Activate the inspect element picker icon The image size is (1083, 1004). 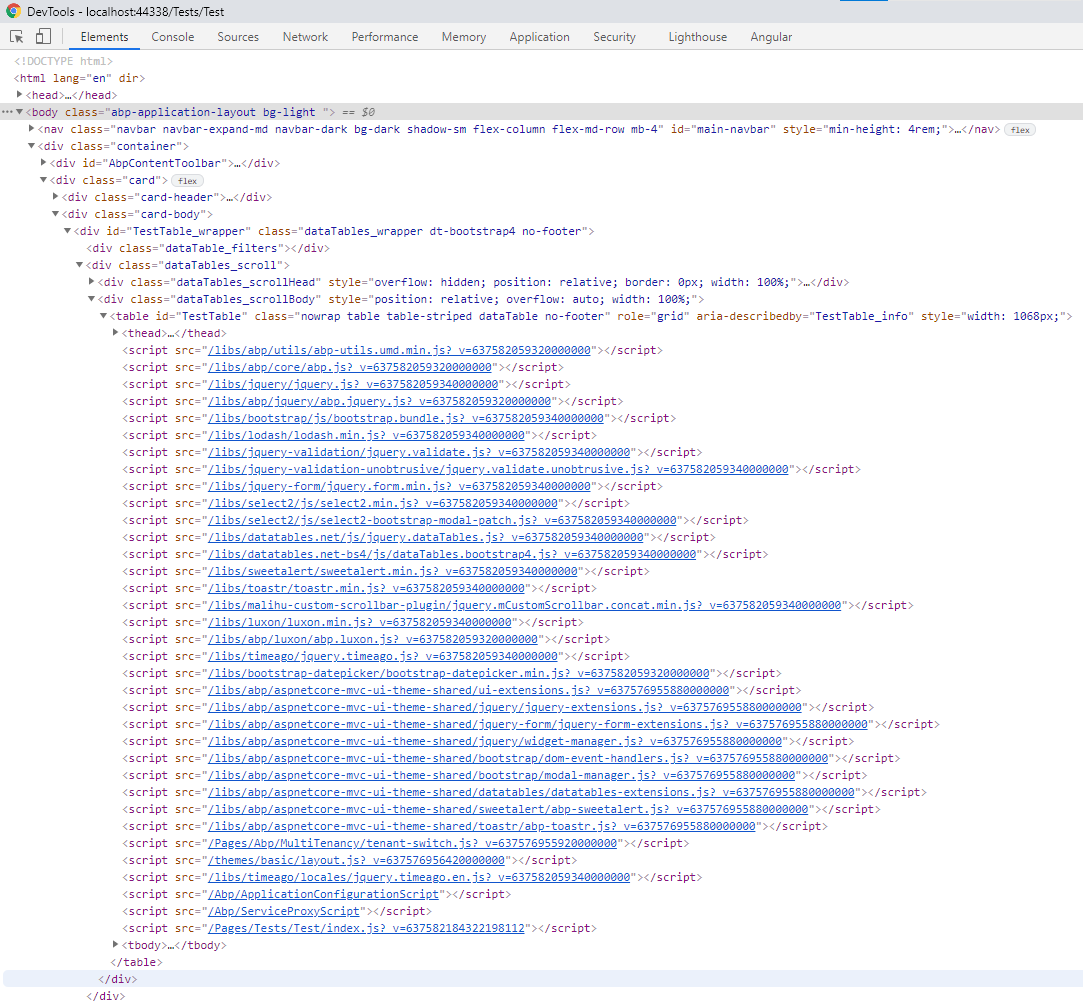click(17, 37)
